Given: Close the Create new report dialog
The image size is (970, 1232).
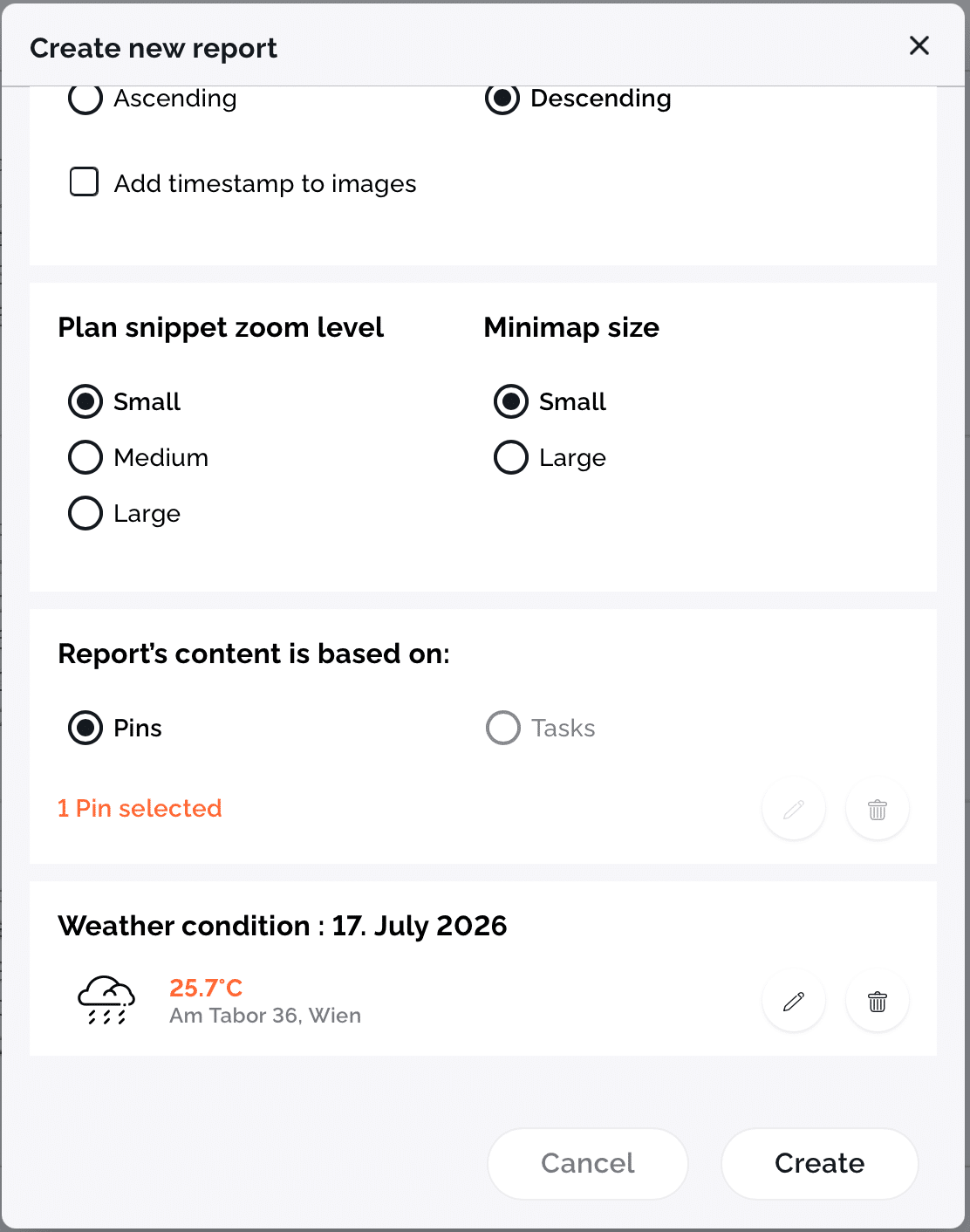Looking at the screenshot, I should coord(919,45).
